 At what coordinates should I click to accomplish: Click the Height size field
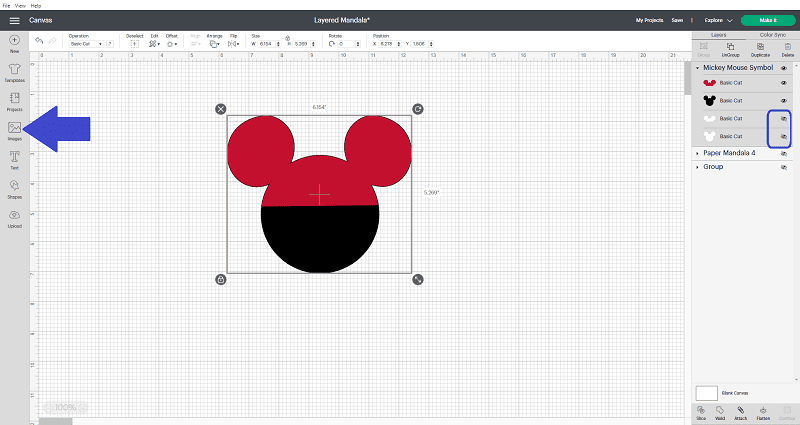[304, 44]
